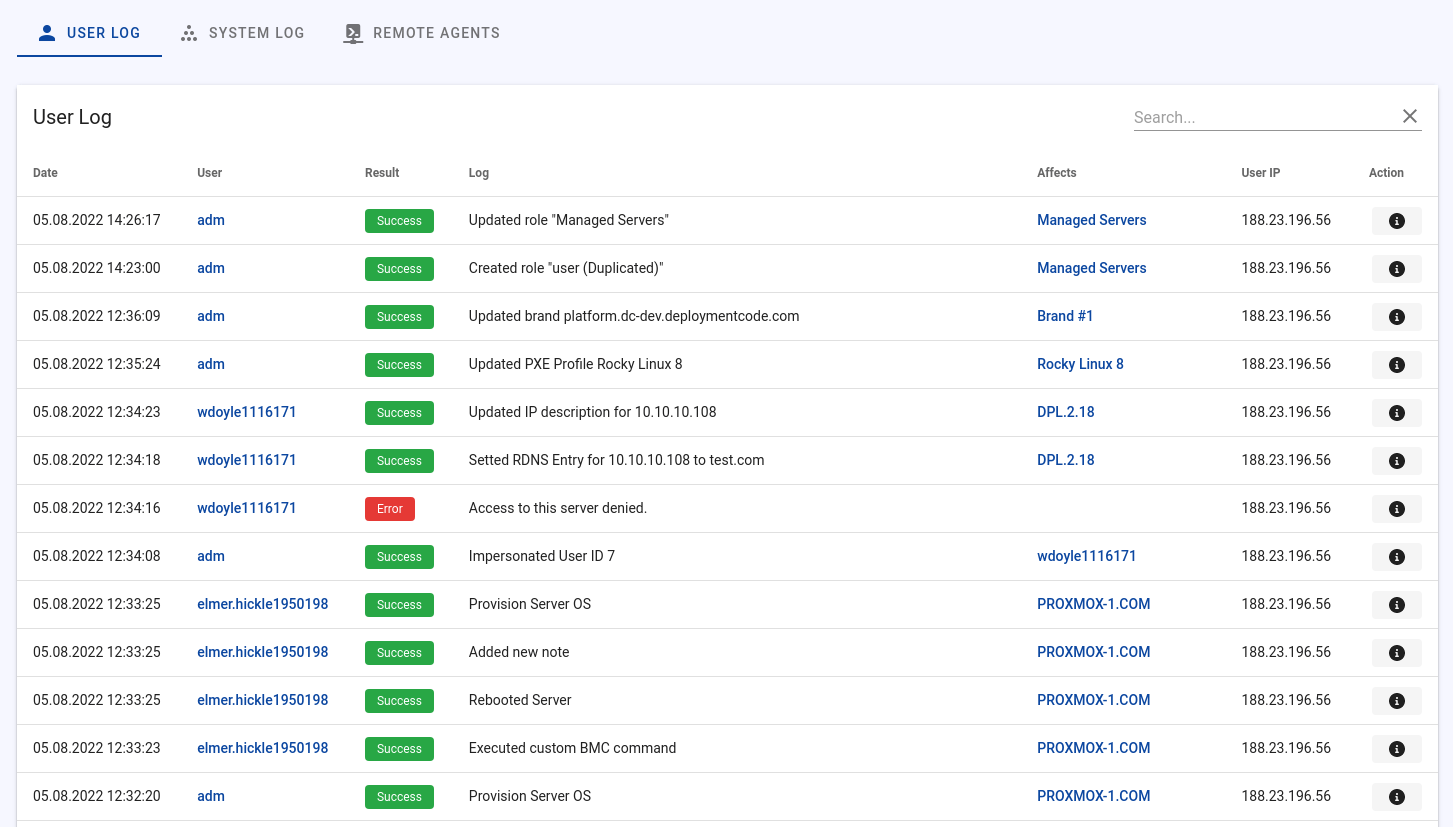
Task: Select the User Log tab
Action: tap(89, 33)
